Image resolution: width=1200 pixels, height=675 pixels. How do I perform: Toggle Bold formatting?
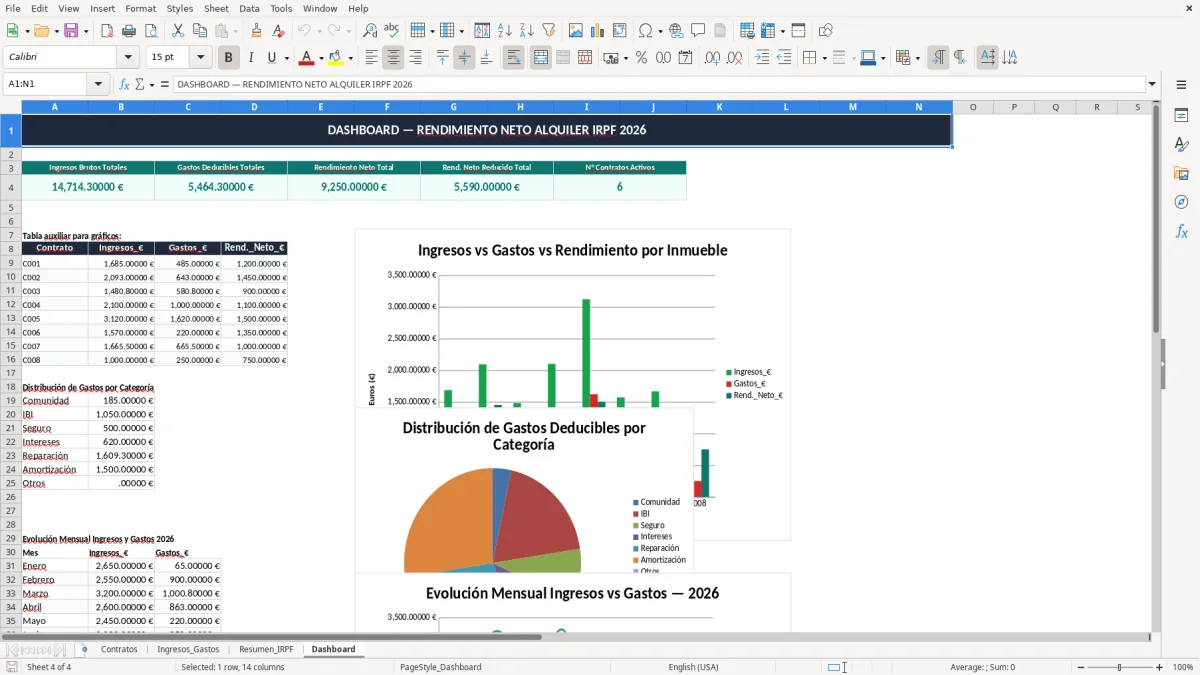click(x=228, y=58)
